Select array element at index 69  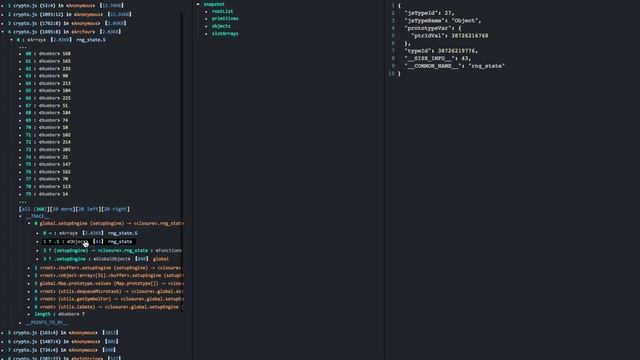[47, 120]
